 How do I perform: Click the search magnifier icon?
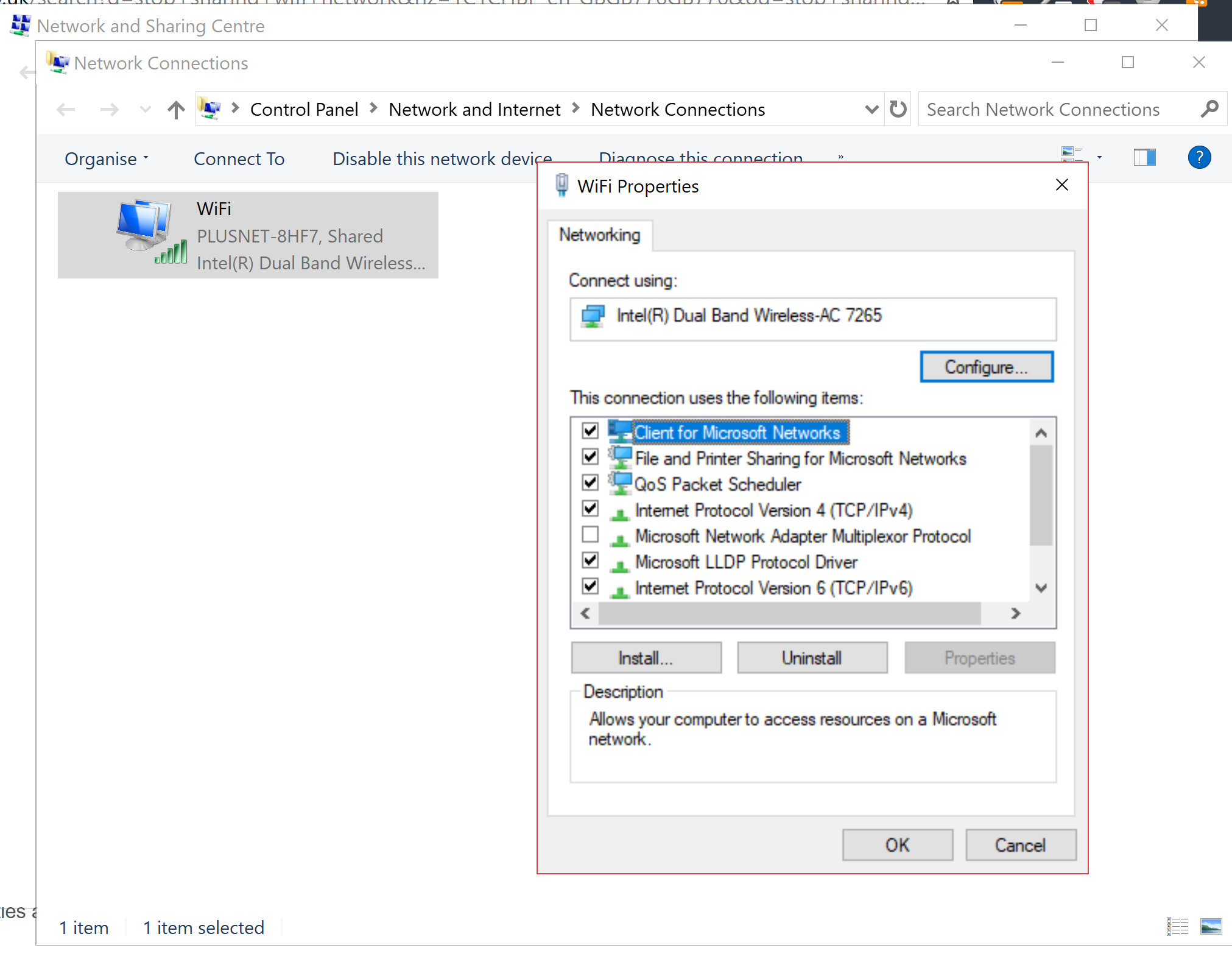tap(1209, 109)
